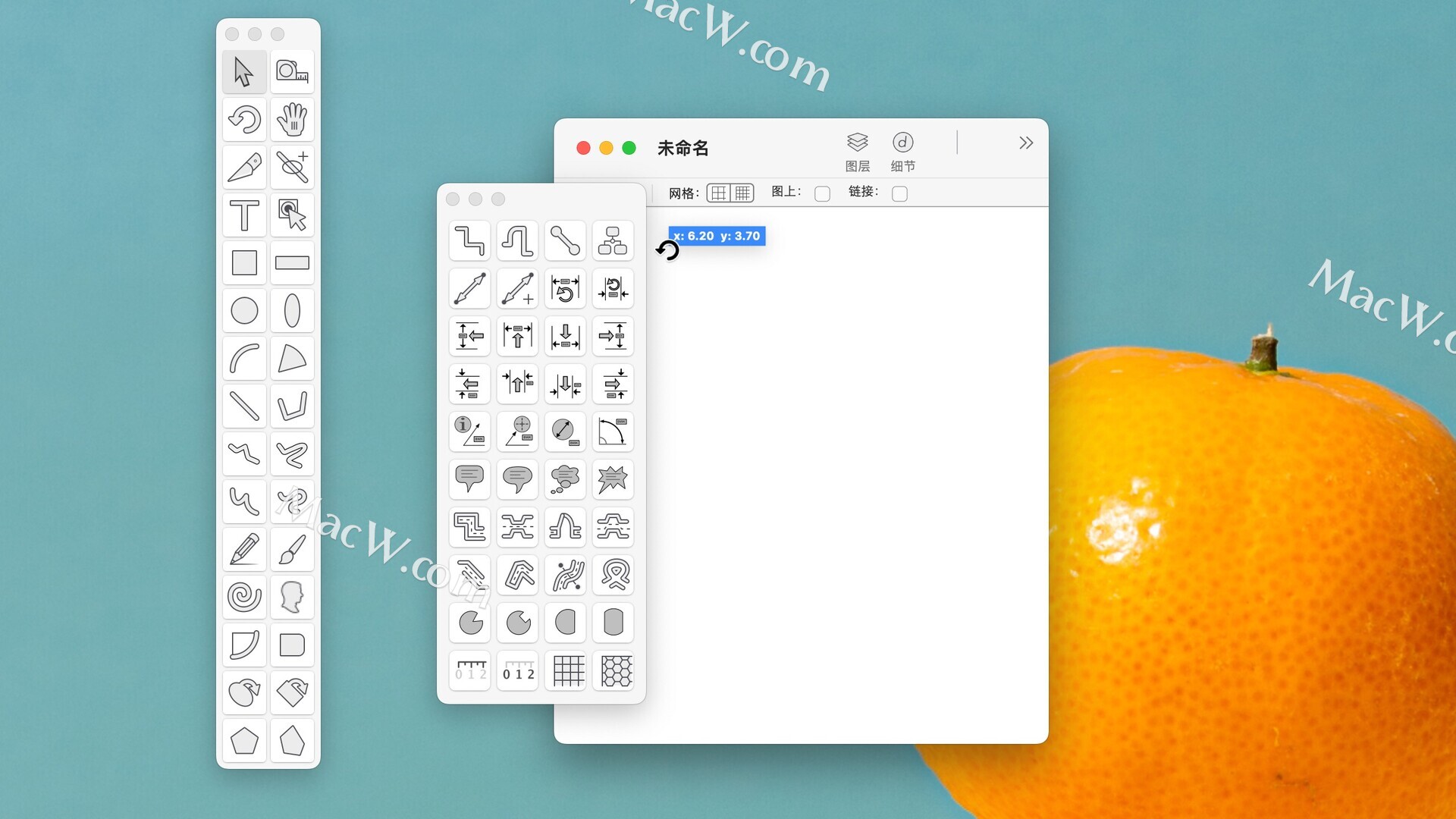Image resolution: width=1456 pixels, height=819 pixels.
Task: Select the spiral shape tool
Action: coord(244,598)
